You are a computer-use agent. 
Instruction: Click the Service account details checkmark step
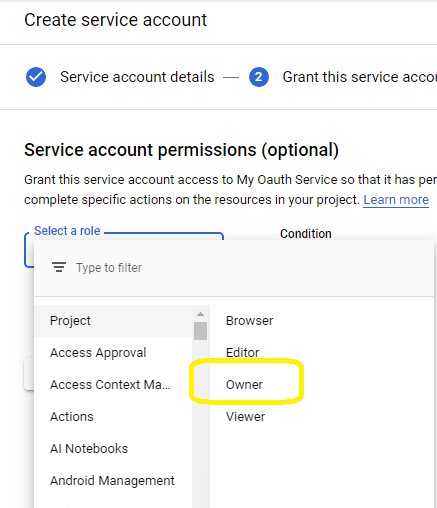point(36,77)
